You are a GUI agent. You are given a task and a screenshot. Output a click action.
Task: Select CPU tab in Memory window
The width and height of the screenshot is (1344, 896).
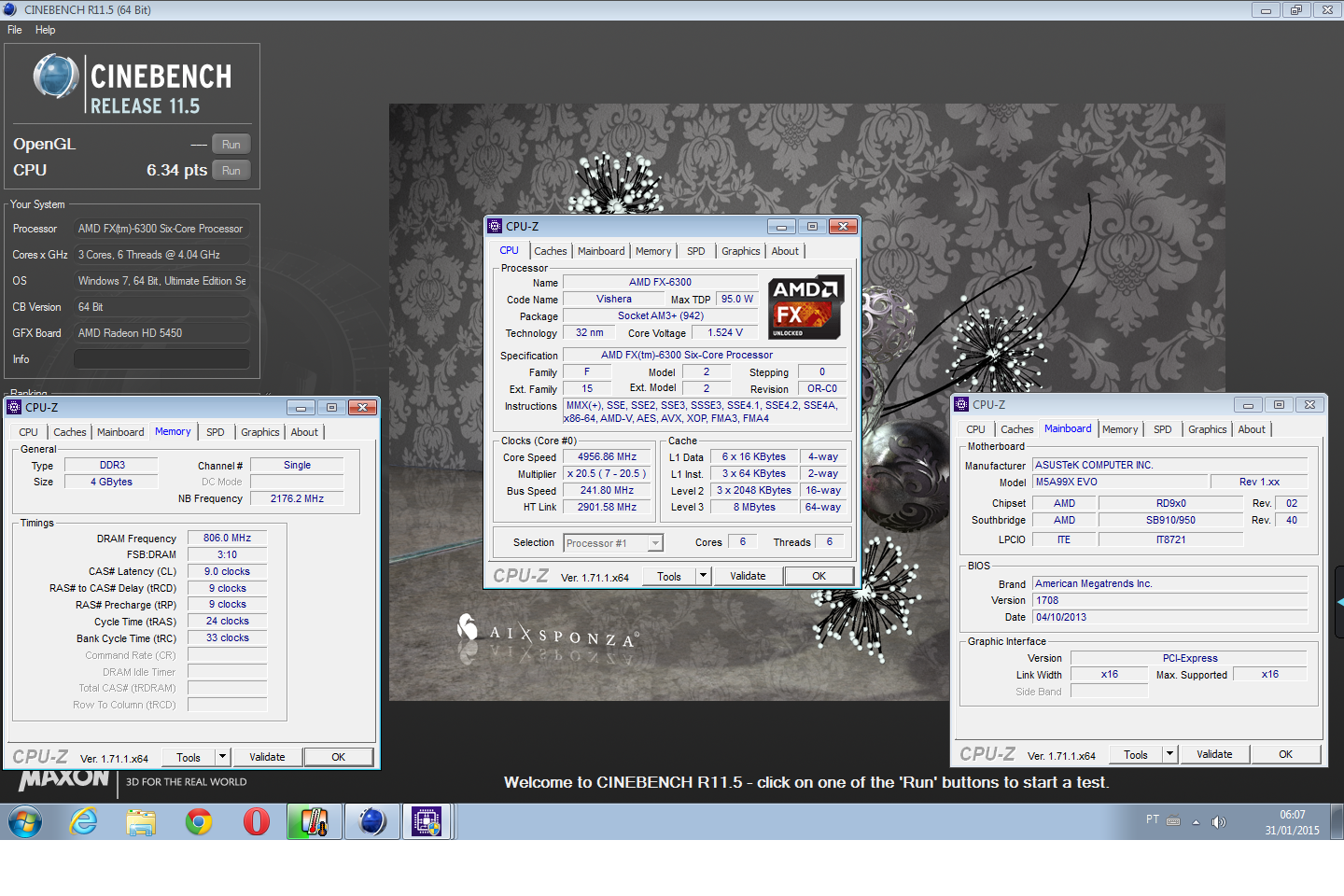click(28, 432)
